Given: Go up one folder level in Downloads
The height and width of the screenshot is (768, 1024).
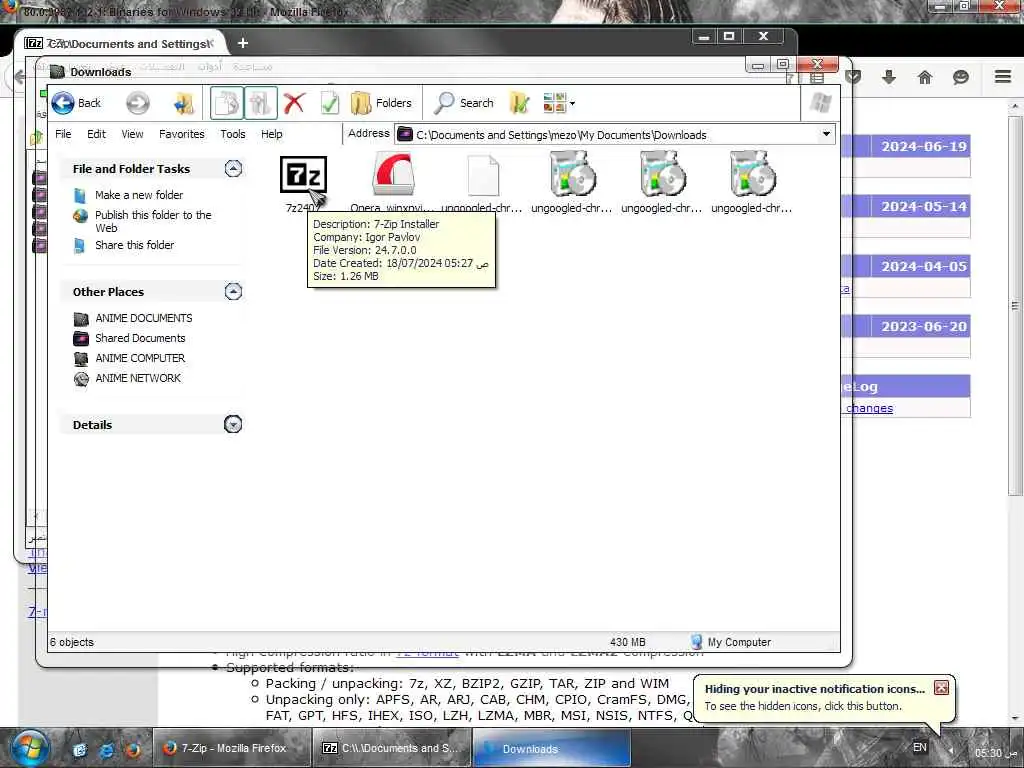Looking at the screenshot, I should [184, 103].
